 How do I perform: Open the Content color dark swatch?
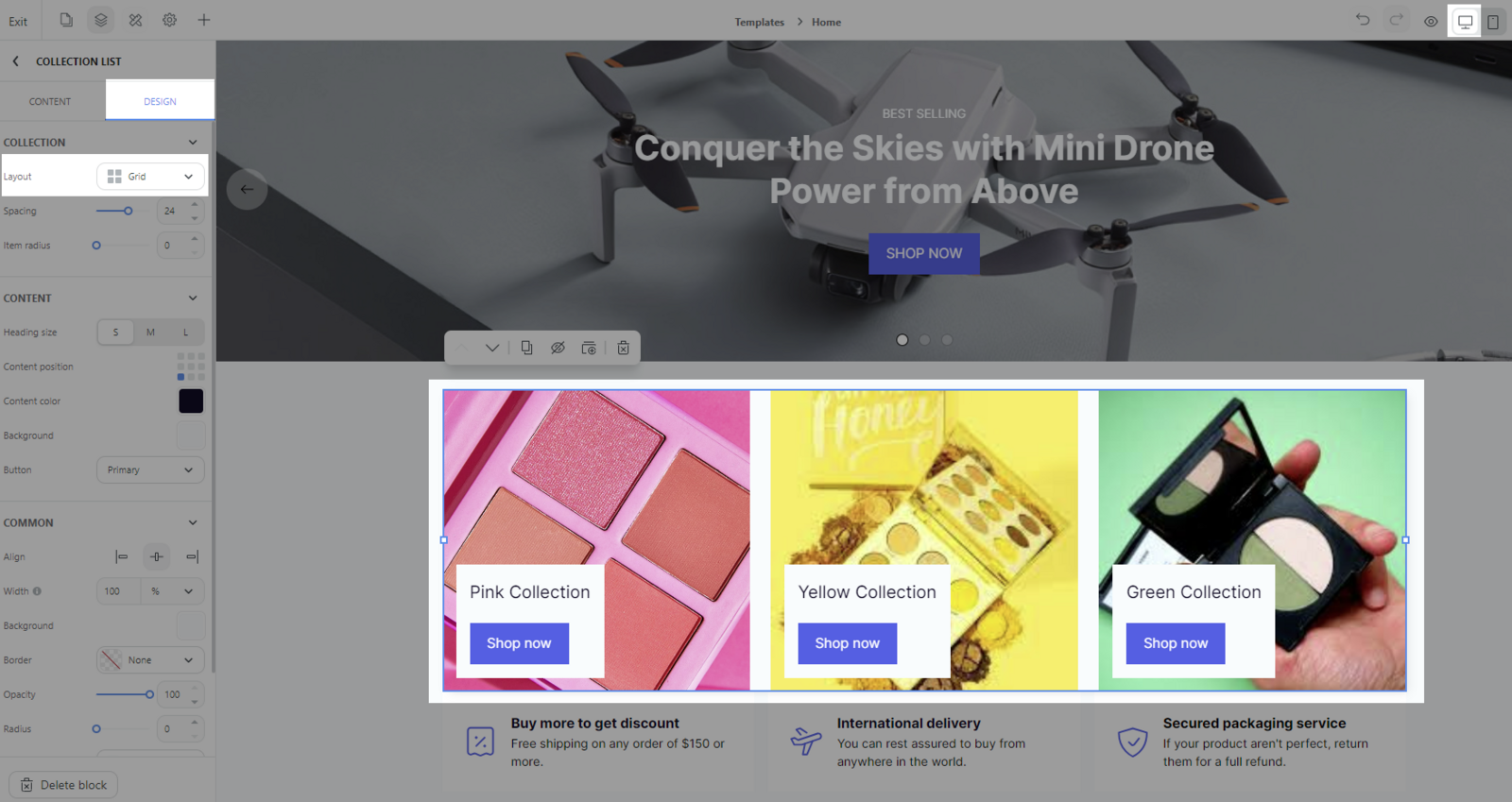(191, 401)
